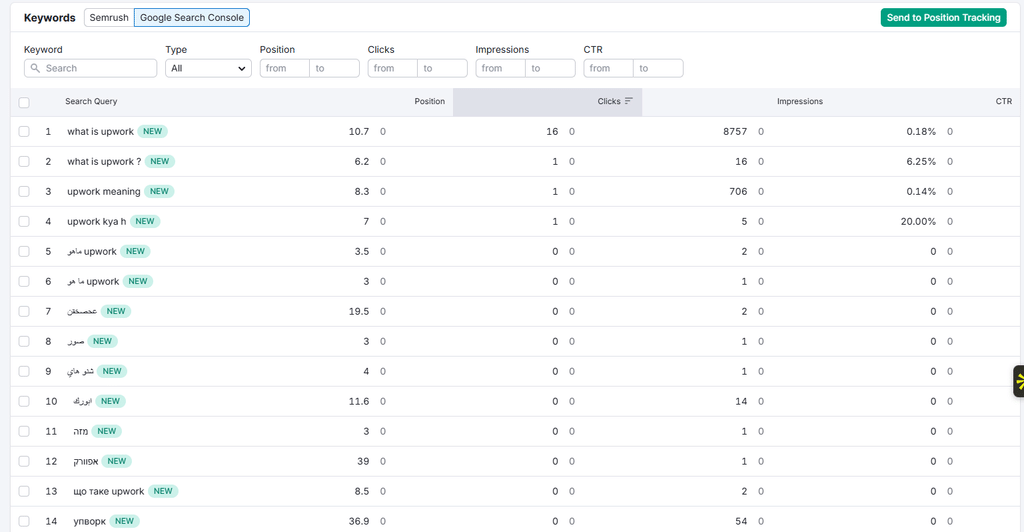
Task: Click the NEW badge next to 'upwork meaning'
Action: pyautogui.click(x=159, y=191)
